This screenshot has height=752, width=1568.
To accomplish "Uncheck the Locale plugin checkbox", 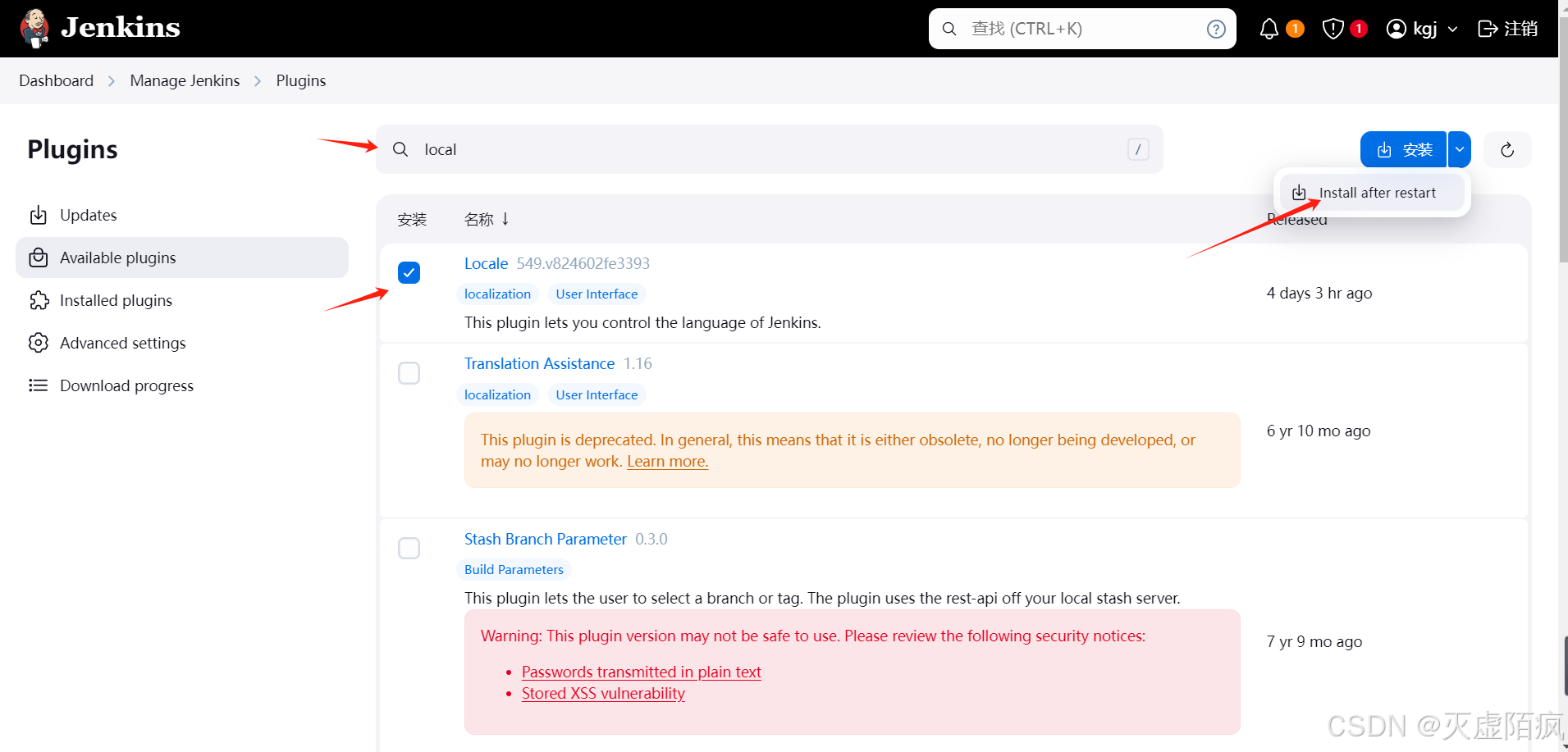I will [409, 272].
